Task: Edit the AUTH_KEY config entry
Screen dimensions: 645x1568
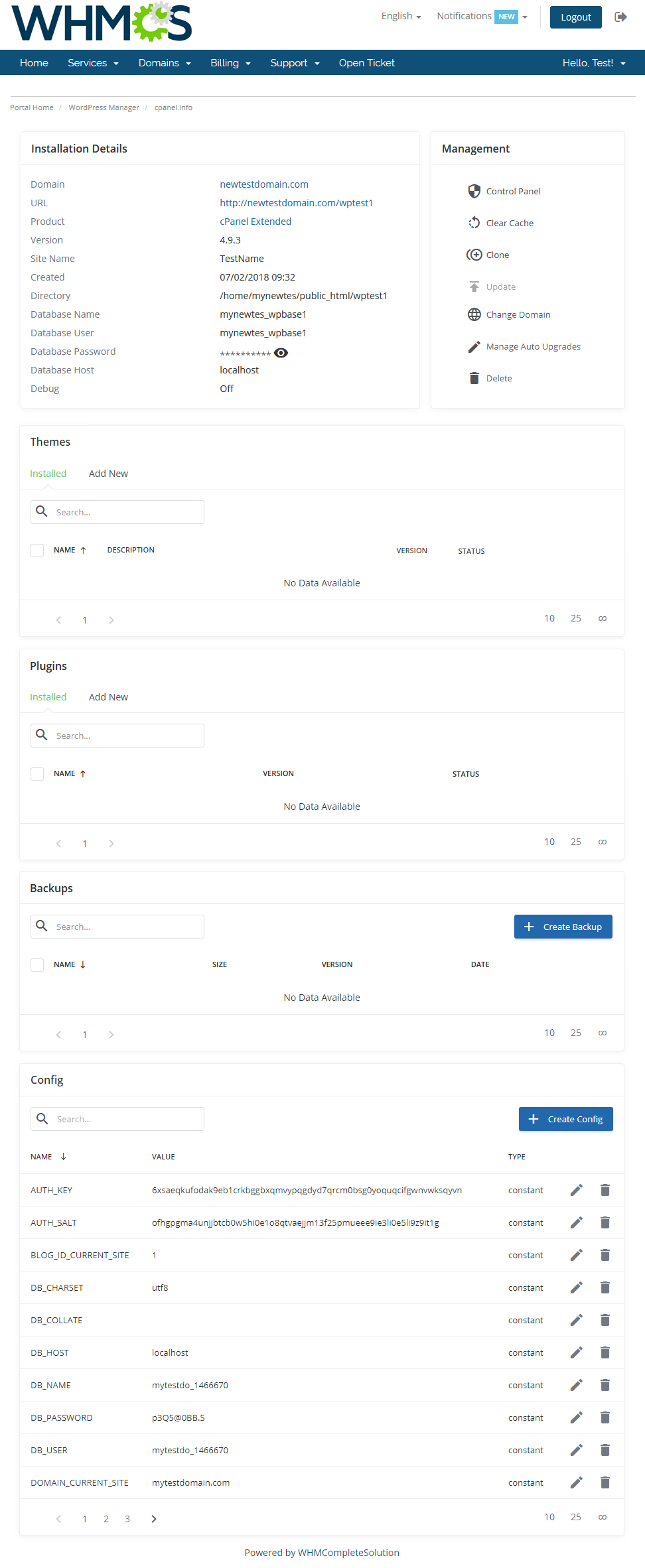Action: [576, 1190]
